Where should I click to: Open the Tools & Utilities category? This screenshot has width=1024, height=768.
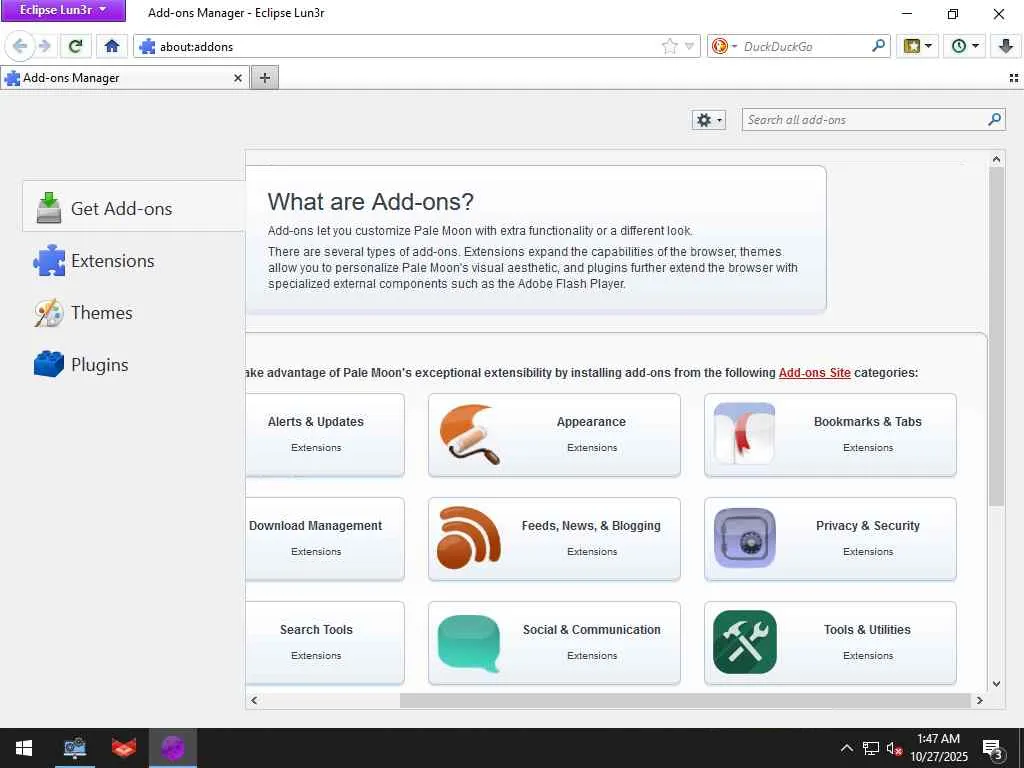point(830,643)
